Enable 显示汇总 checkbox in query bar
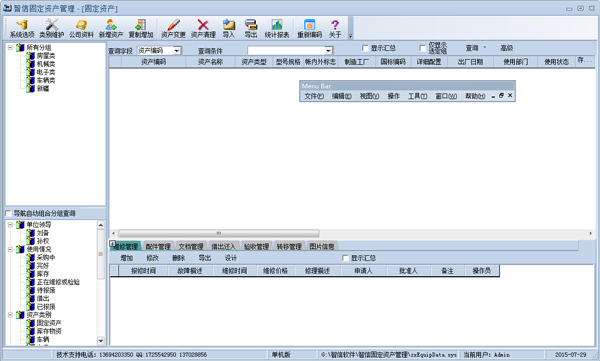600x361 pixels. pyautogui.click(x=365, y=48)
